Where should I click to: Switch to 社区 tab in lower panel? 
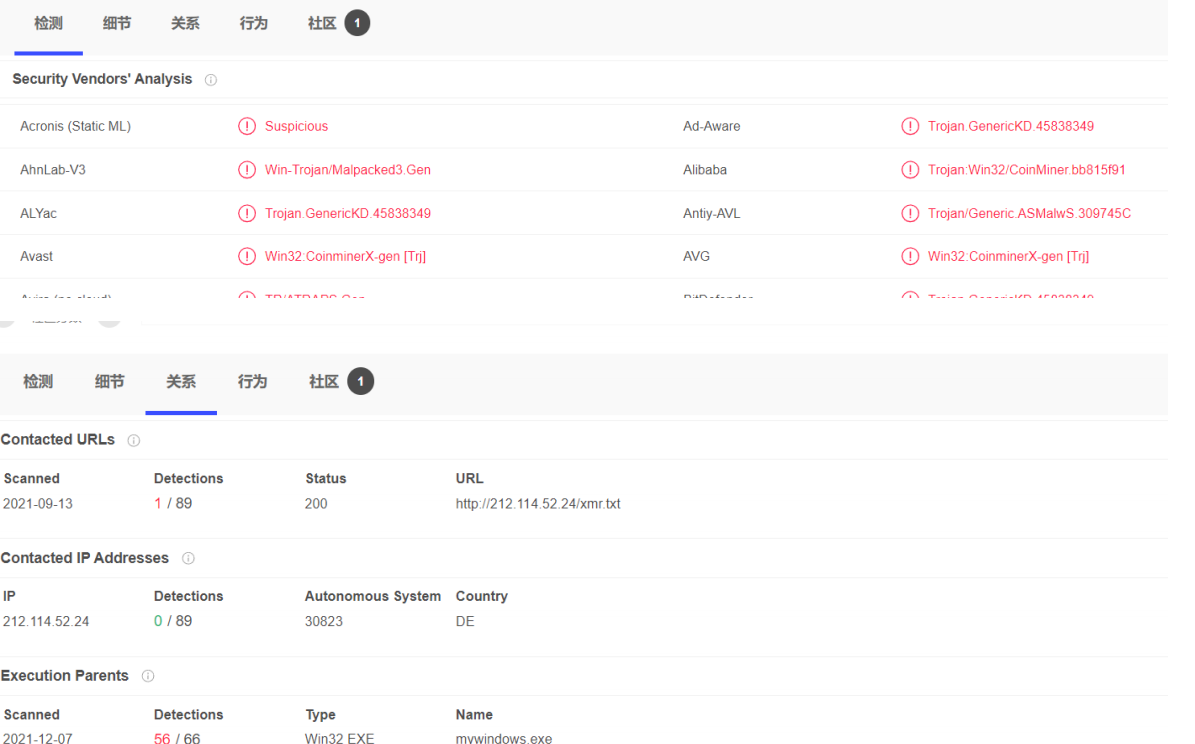click(x=341, y=381)
